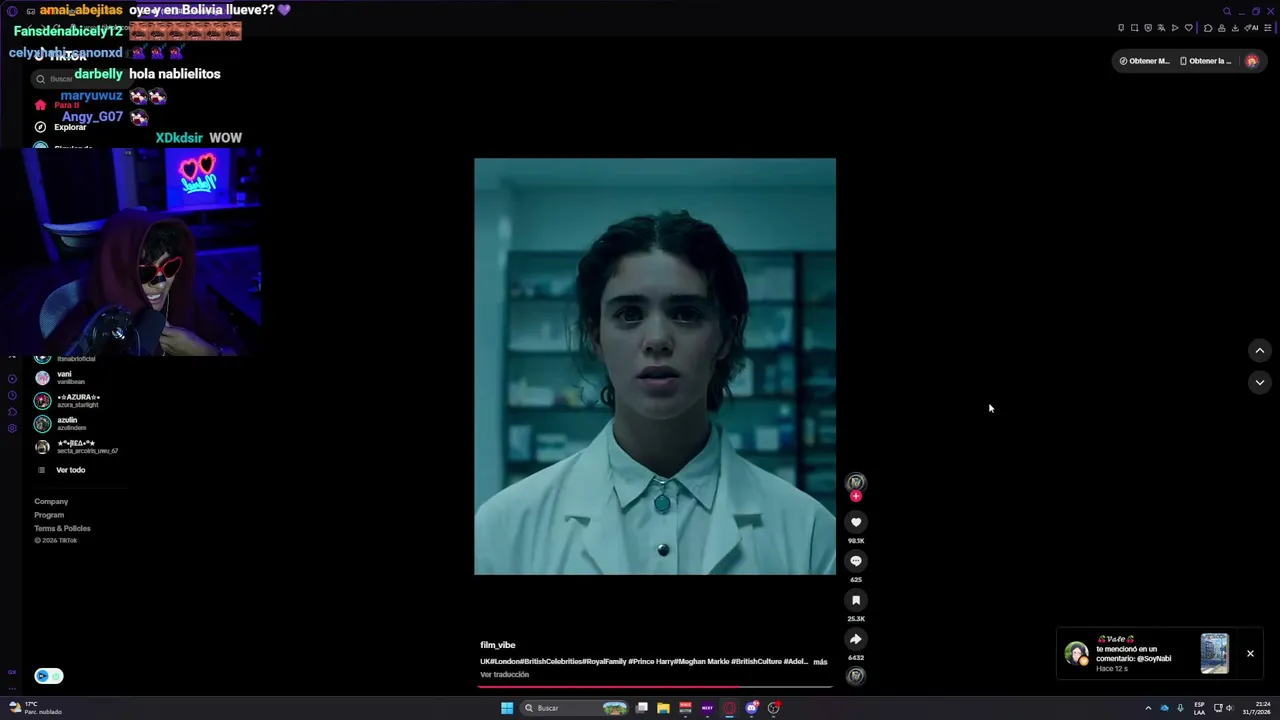Viewport: 1280px width, 720px height.
Task: Go to the previous video with the up chevron
Action: pos(1260,351)
